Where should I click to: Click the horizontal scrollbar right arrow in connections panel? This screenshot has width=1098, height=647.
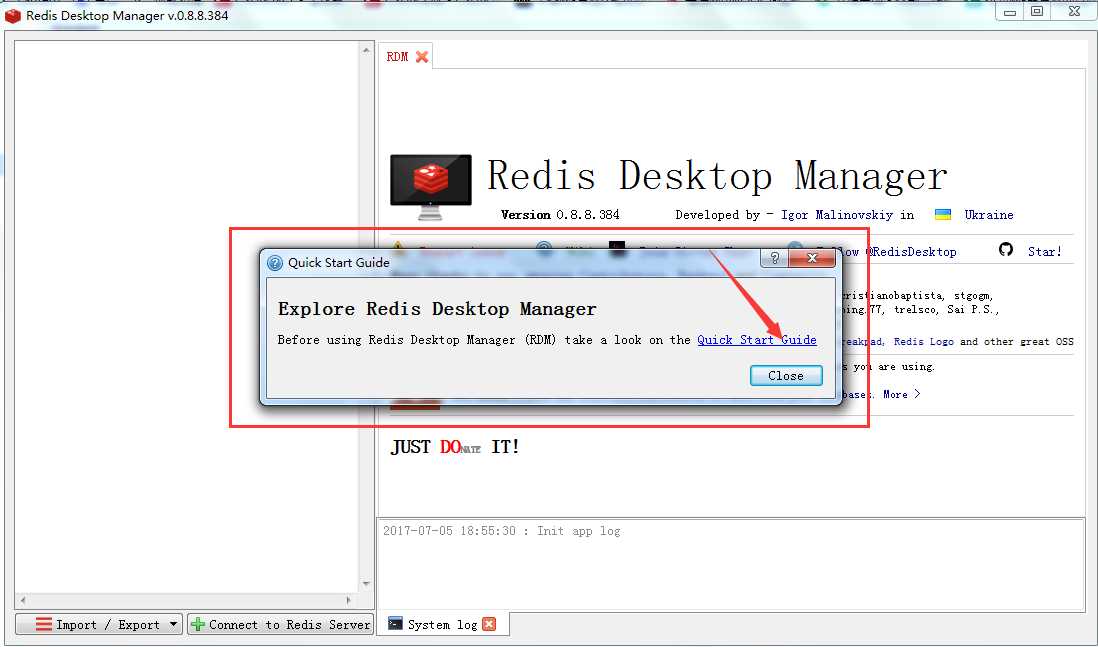pyautogui.click(x=349, y=600)
